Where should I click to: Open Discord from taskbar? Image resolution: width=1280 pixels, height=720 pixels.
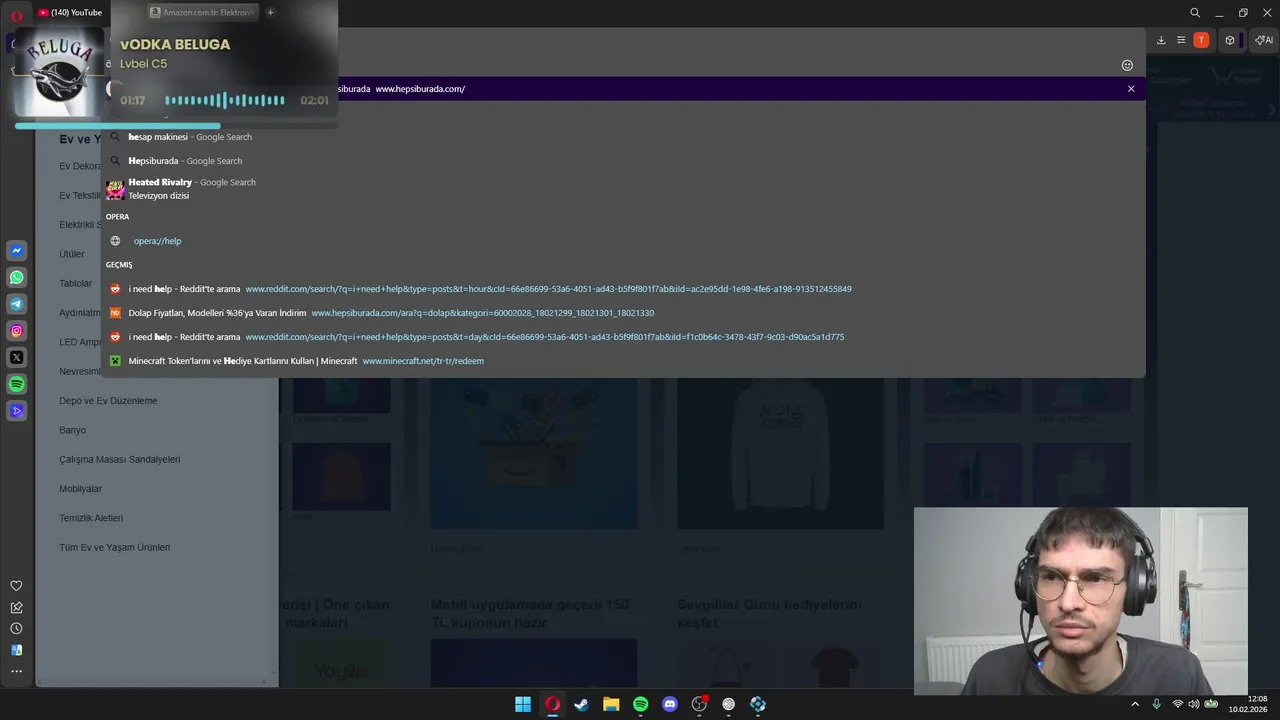pyautogui.click(x=670, y=704)
